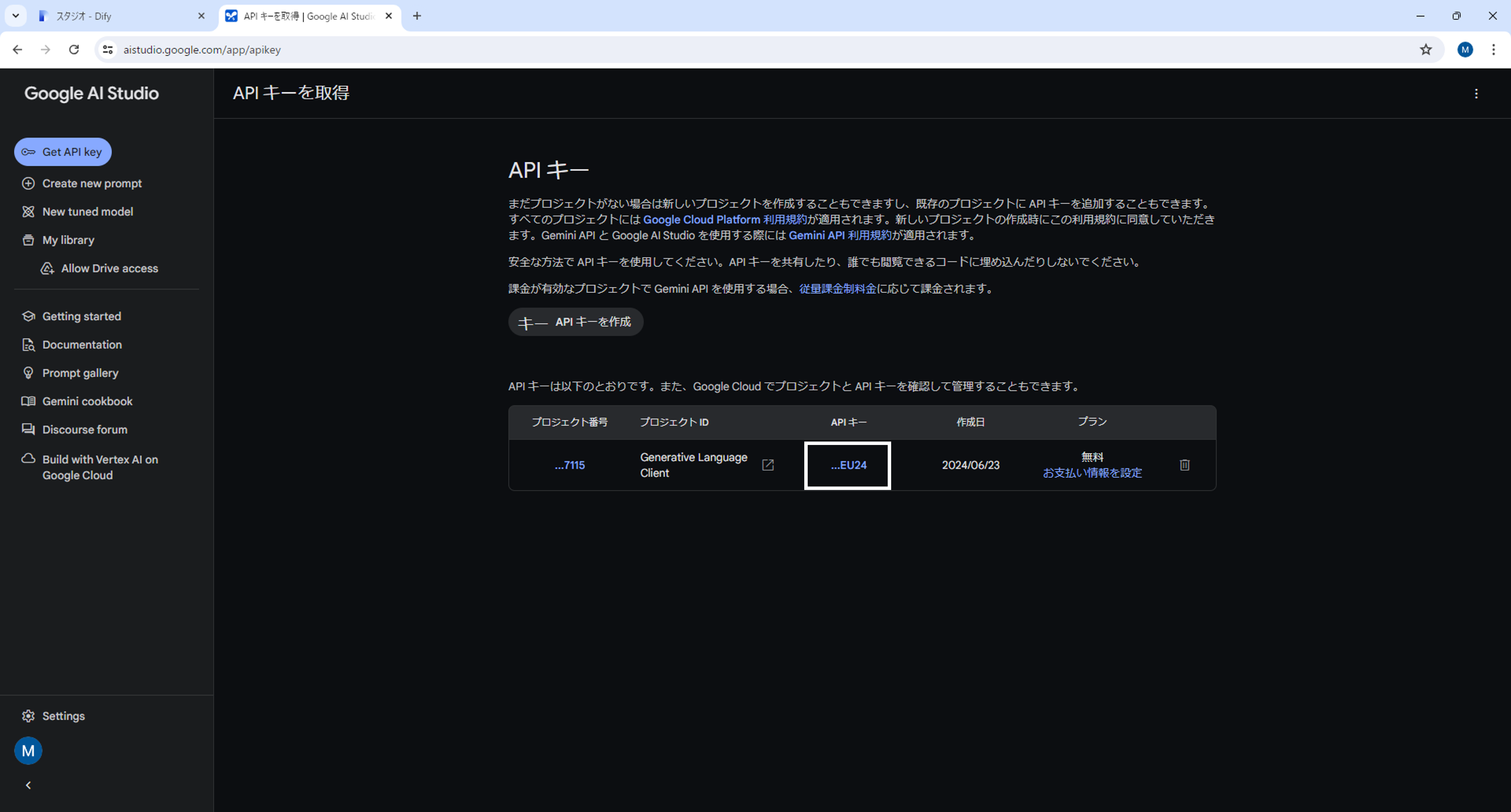This screenshot has width=1511, height=812.
Task: Click the site info icon in the address bar
Action: tap(108, 50)
